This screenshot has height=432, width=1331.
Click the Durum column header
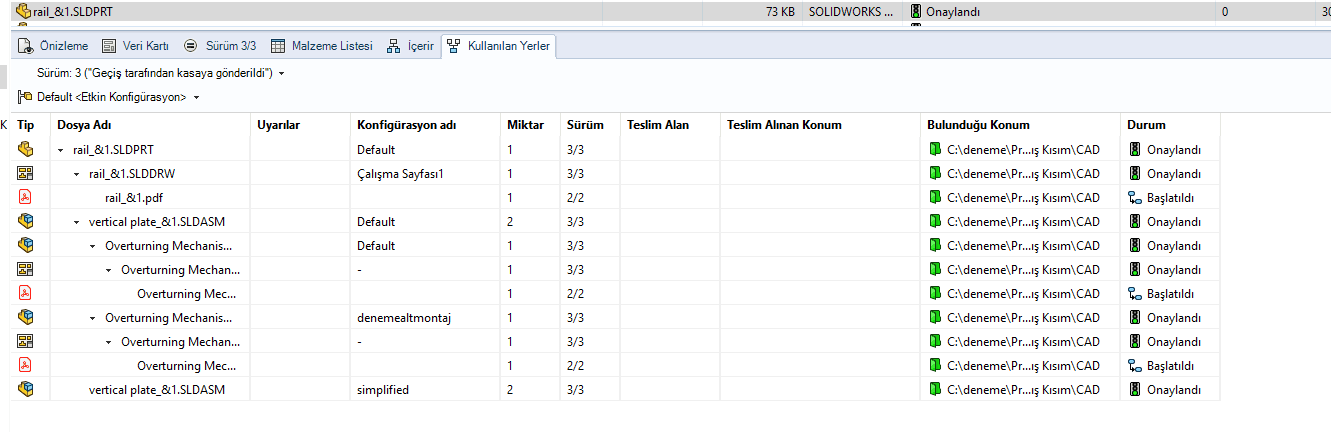[1146, 125]
